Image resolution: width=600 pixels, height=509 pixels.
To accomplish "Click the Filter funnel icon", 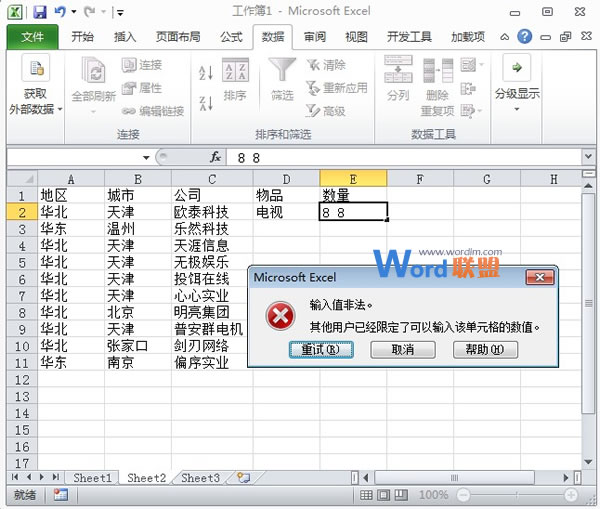I will coord(282,69).
